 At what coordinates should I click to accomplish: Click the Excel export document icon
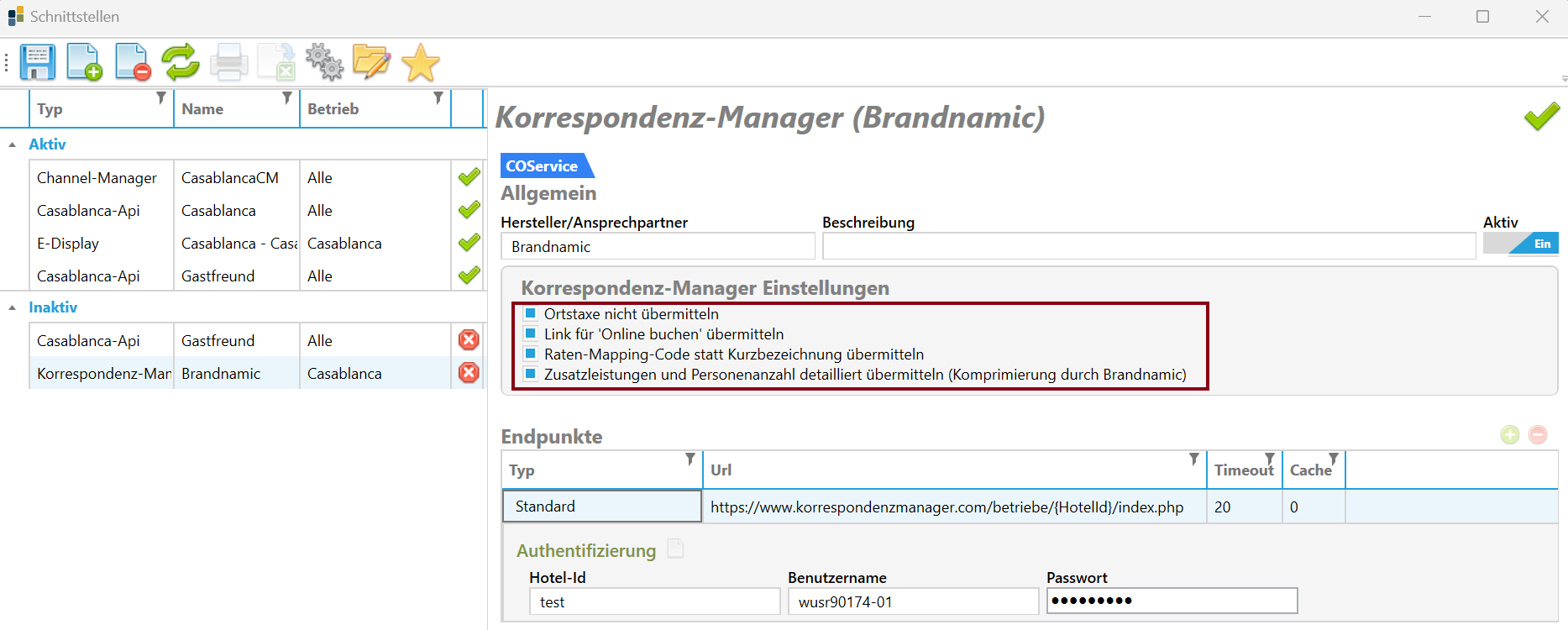pyautogui.click(x=276, y=62)
